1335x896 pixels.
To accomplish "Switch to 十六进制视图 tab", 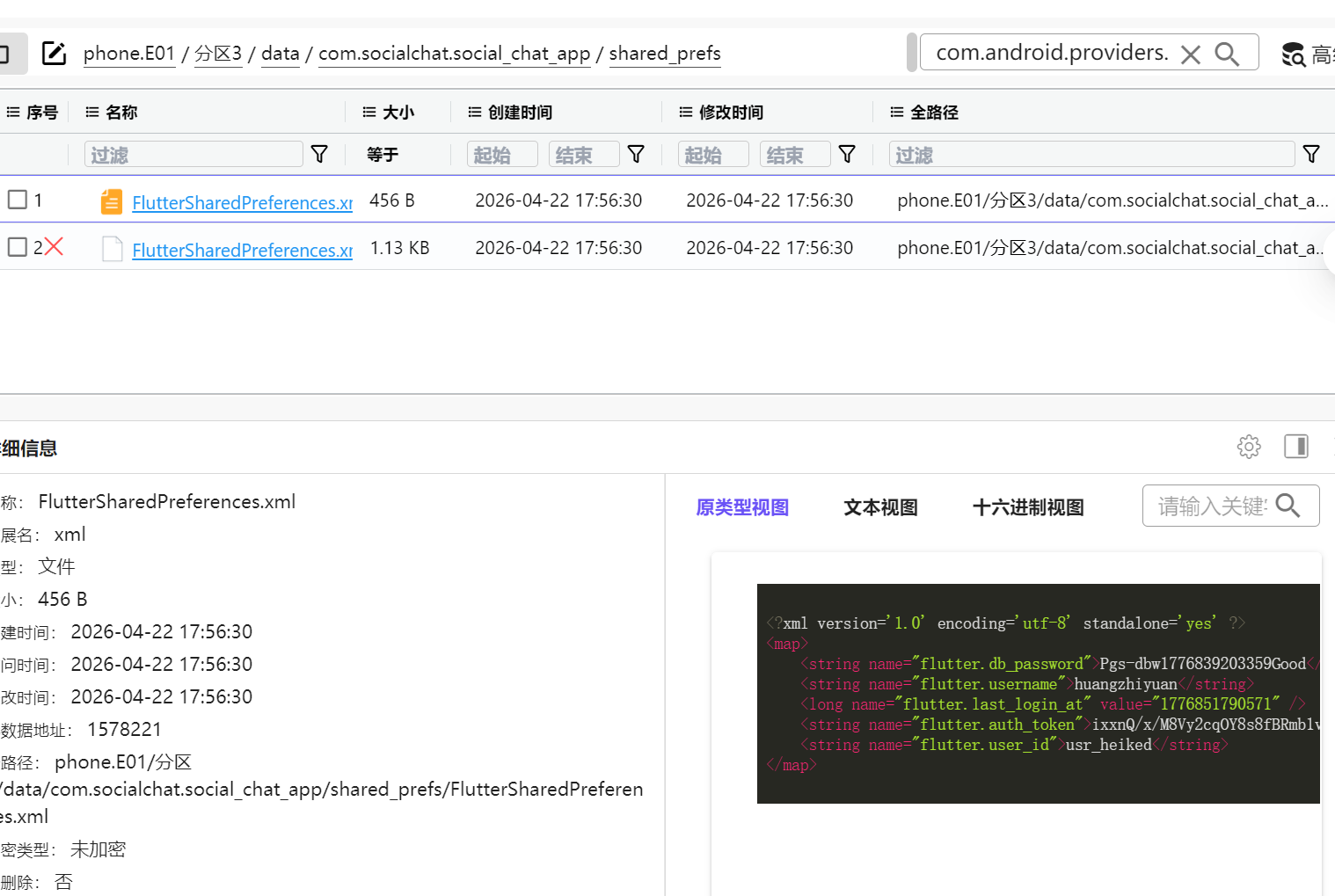I will [1028, 507].
